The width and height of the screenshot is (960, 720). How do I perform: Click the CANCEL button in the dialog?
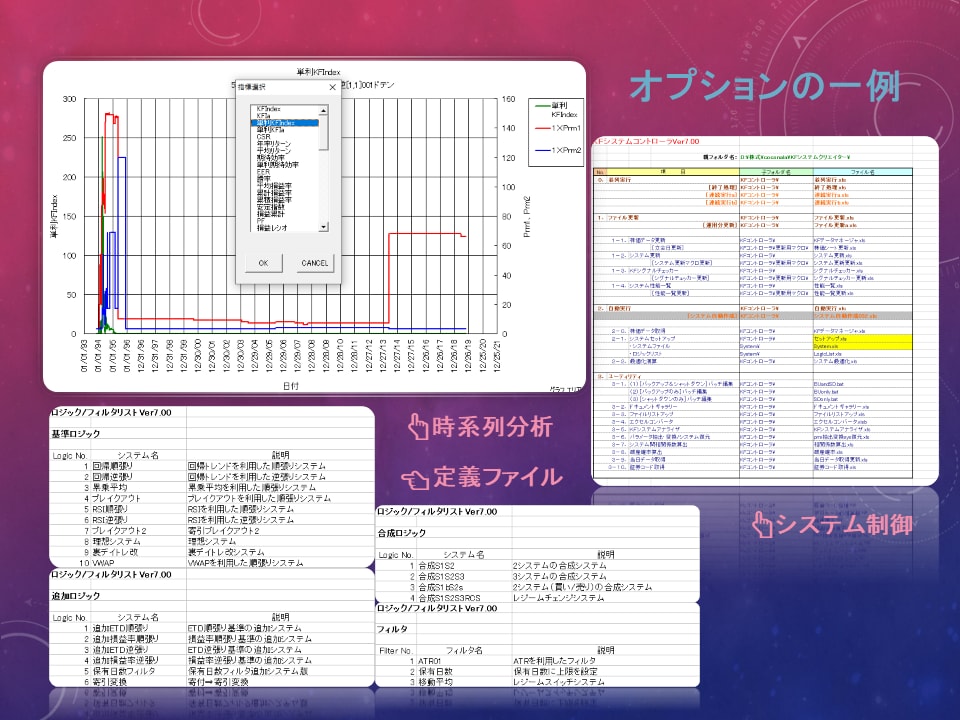(315, 263)
